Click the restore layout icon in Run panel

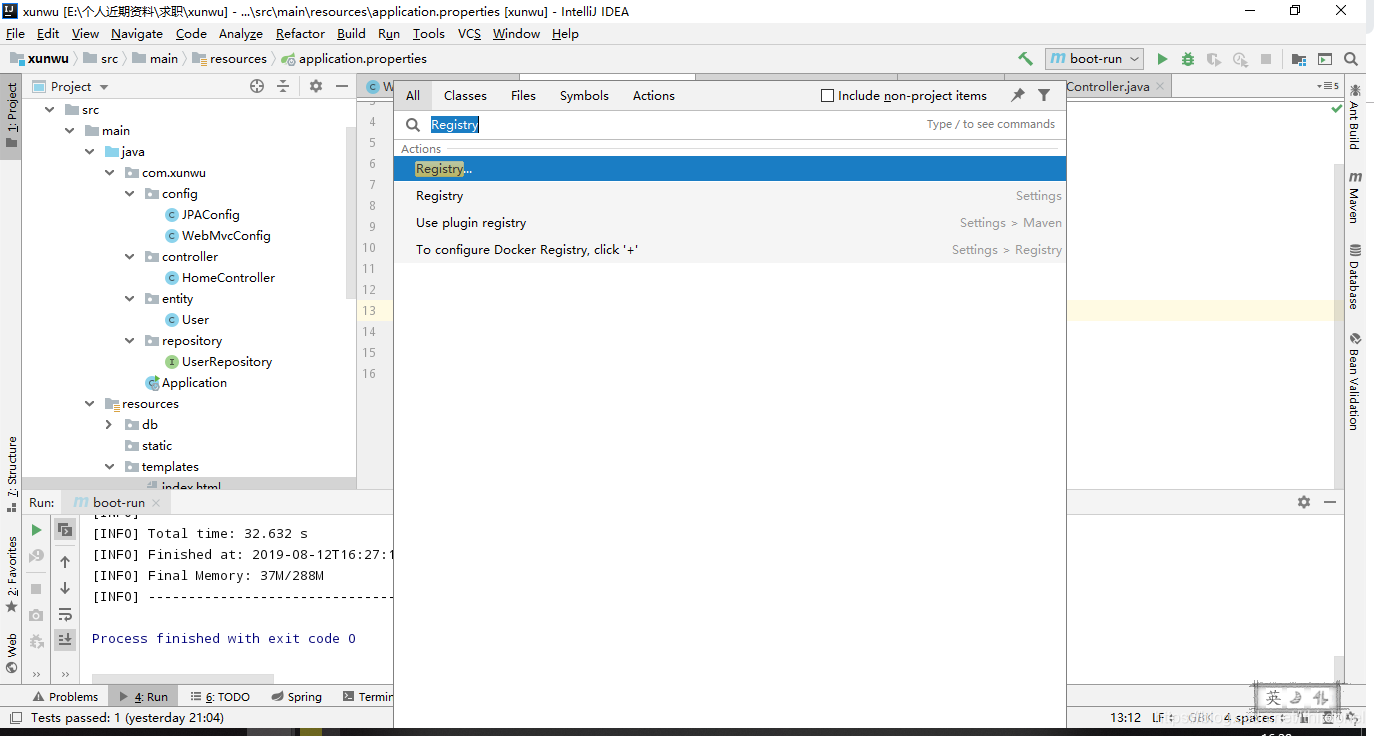pyautogui.click(x=65, y=530)
